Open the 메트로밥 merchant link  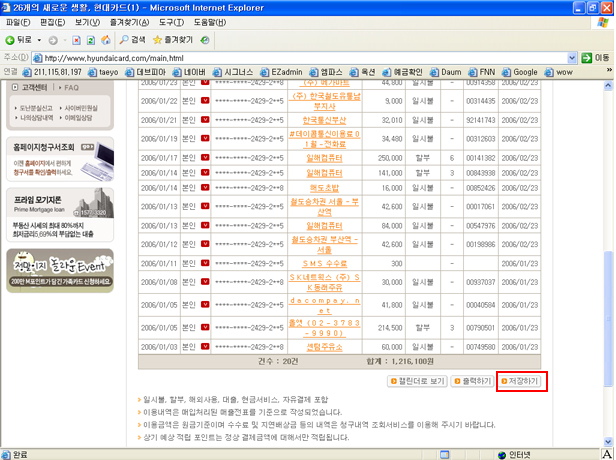click(325, 187)
